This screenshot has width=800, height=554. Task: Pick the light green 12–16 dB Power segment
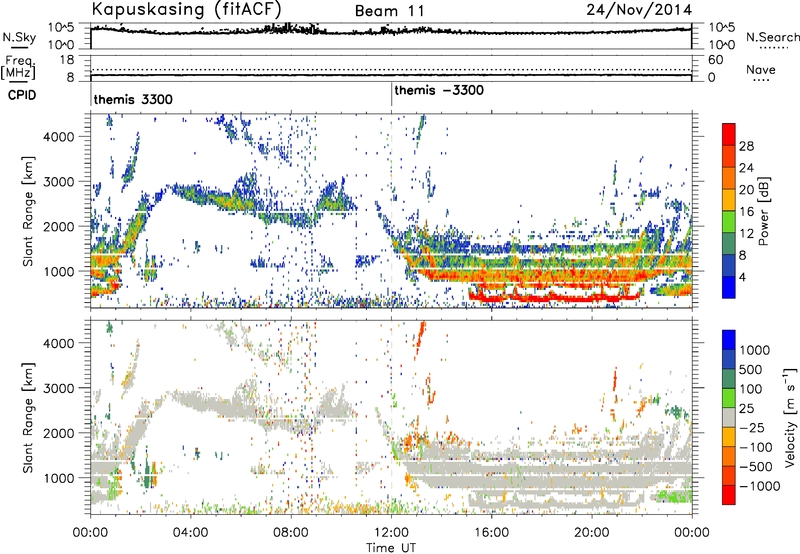(729, 222)
